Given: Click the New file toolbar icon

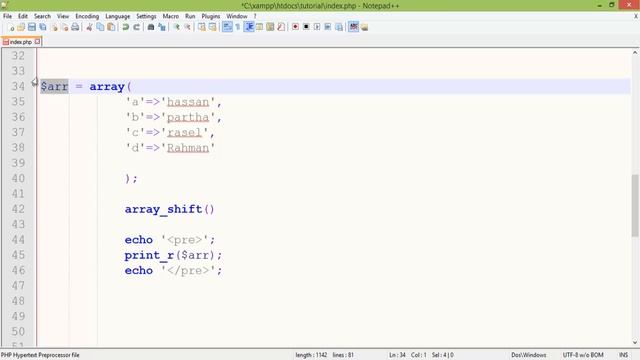Looking at the screenshot, I should 11,27.
